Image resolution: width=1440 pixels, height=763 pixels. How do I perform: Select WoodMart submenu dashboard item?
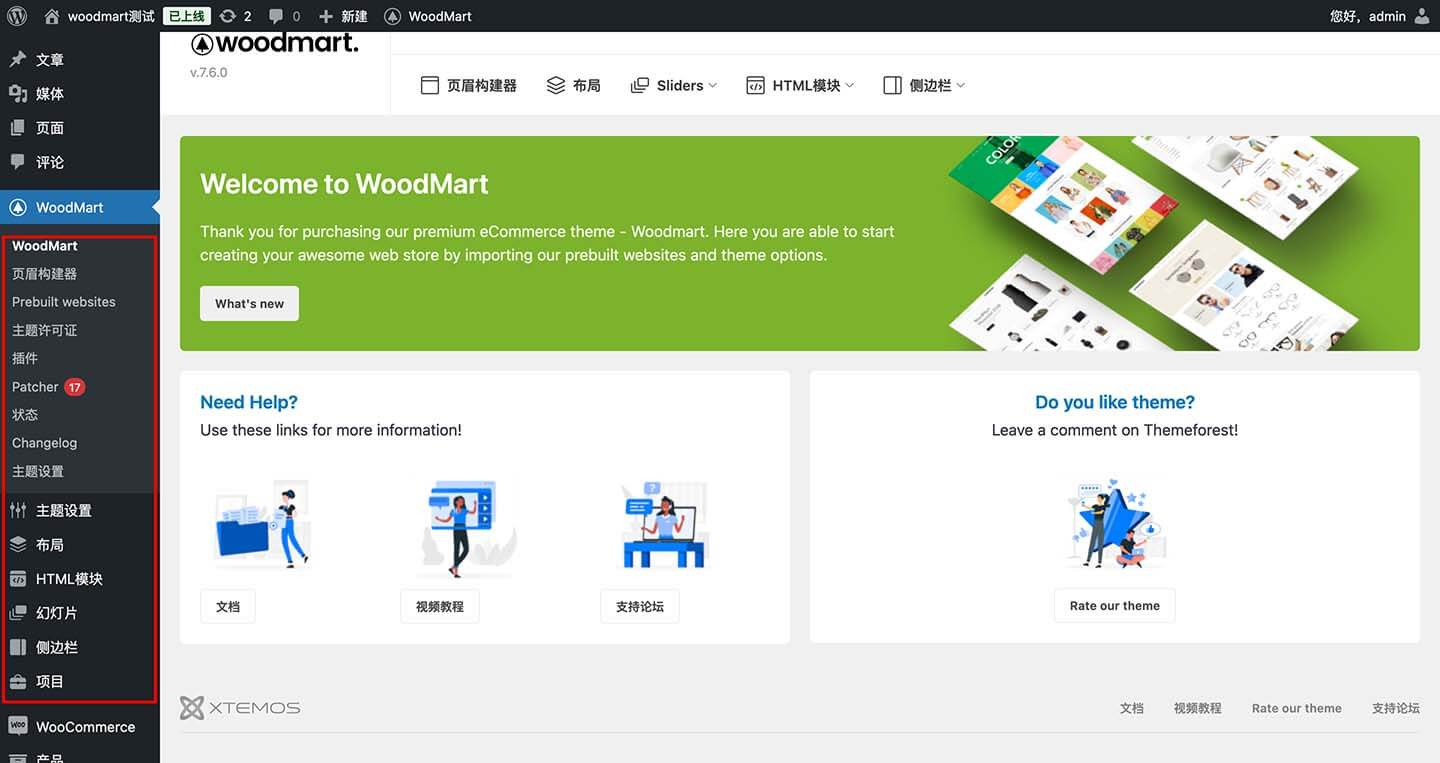coord(45,246)
